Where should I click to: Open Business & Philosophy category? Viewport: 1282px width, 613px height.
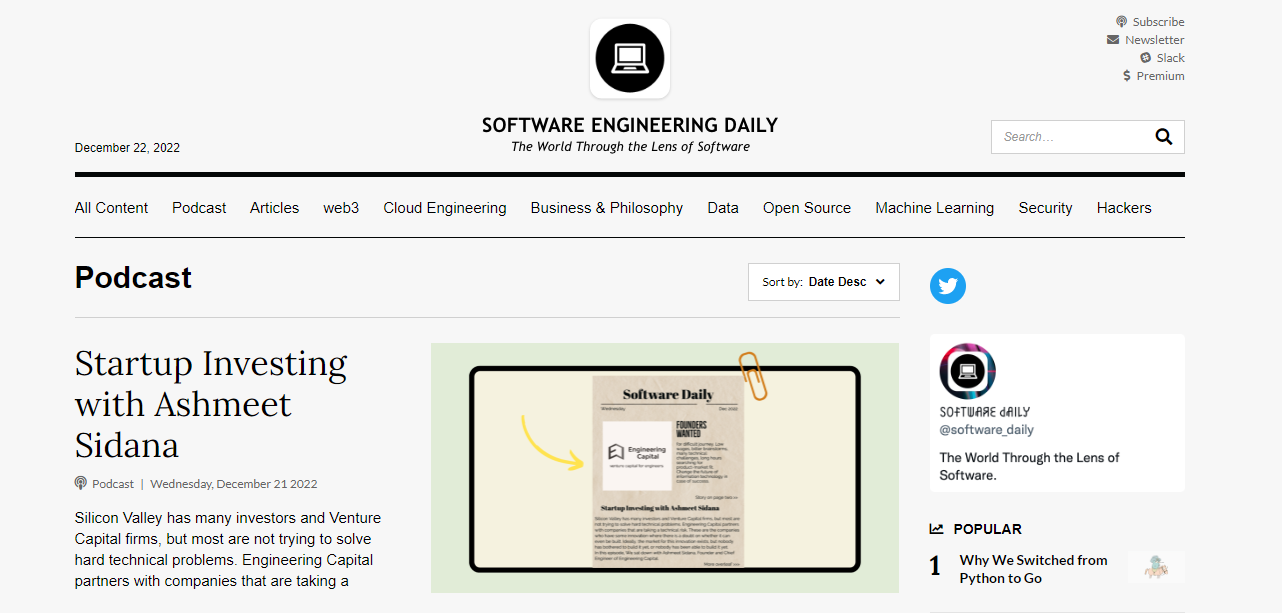[607, 208]
